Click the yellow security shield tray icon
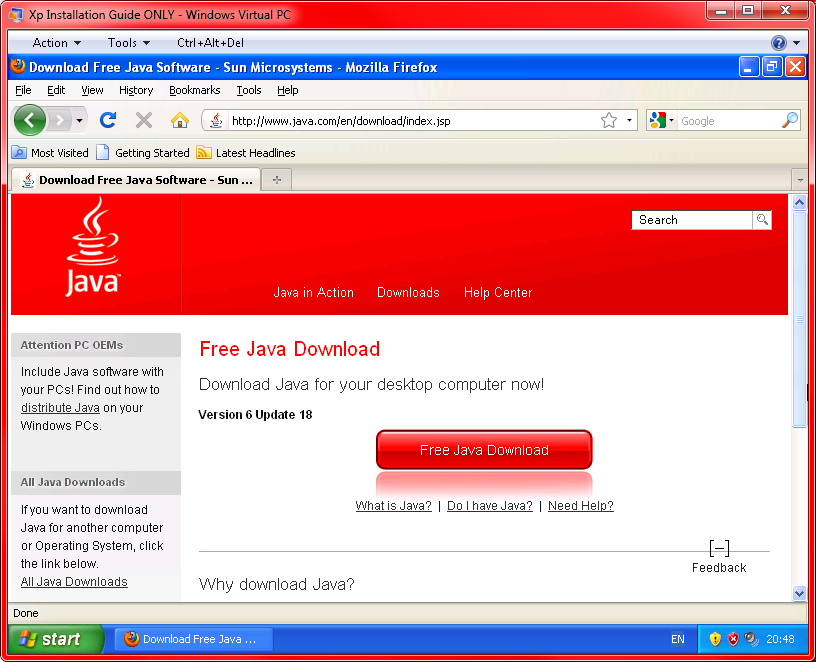The height and width of the screenshot is (662, 816). [x=715, y=639]
